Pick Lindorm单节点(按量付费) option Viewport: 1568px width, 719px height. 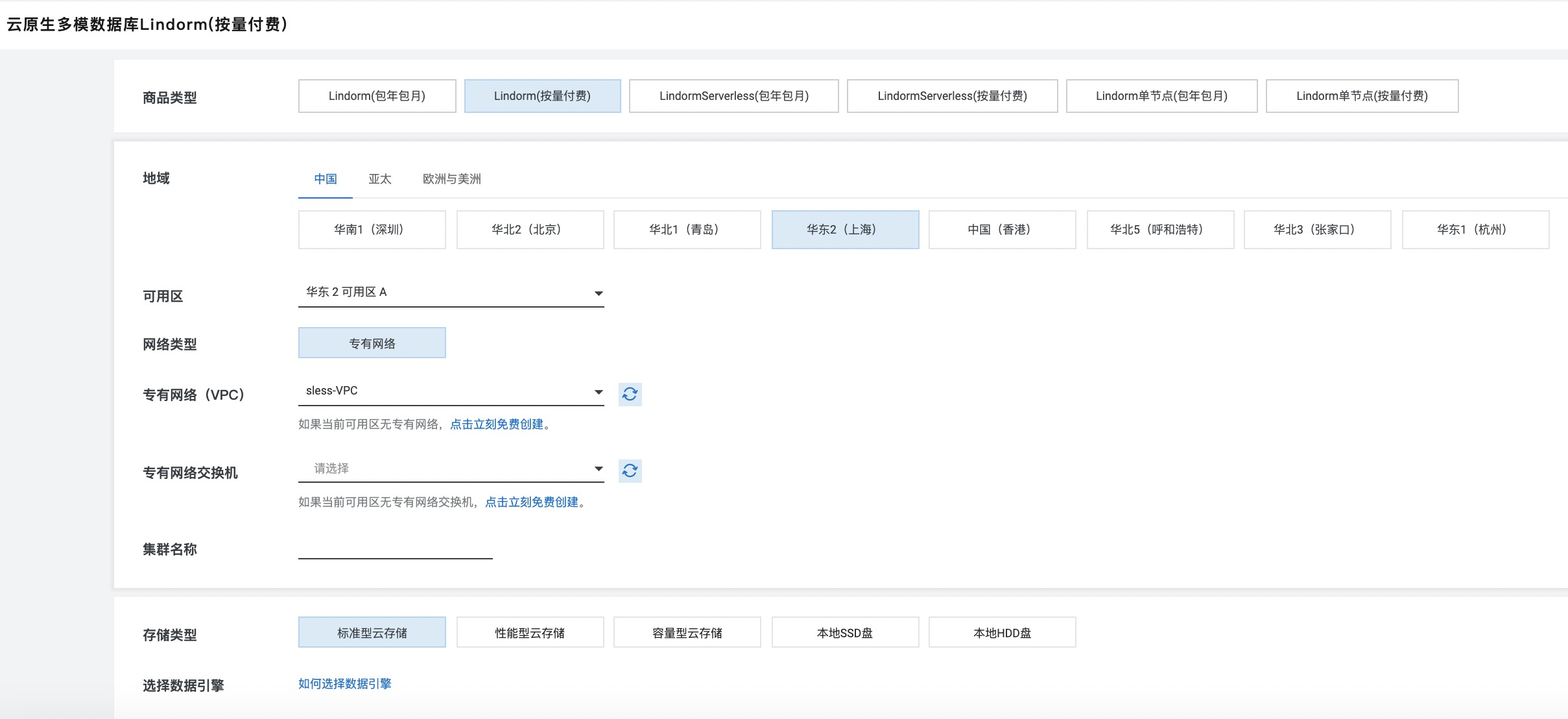1362,96
